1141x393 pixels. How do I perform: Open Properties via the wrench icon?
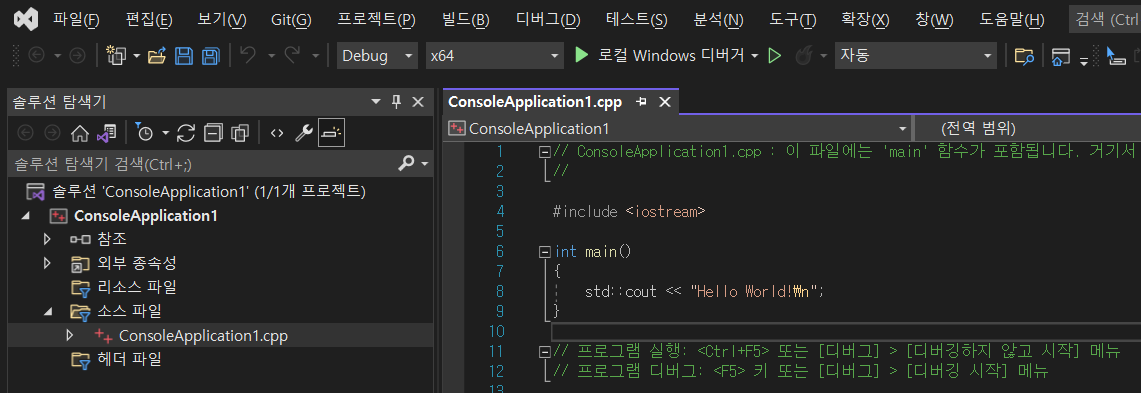tap(303, 133)
